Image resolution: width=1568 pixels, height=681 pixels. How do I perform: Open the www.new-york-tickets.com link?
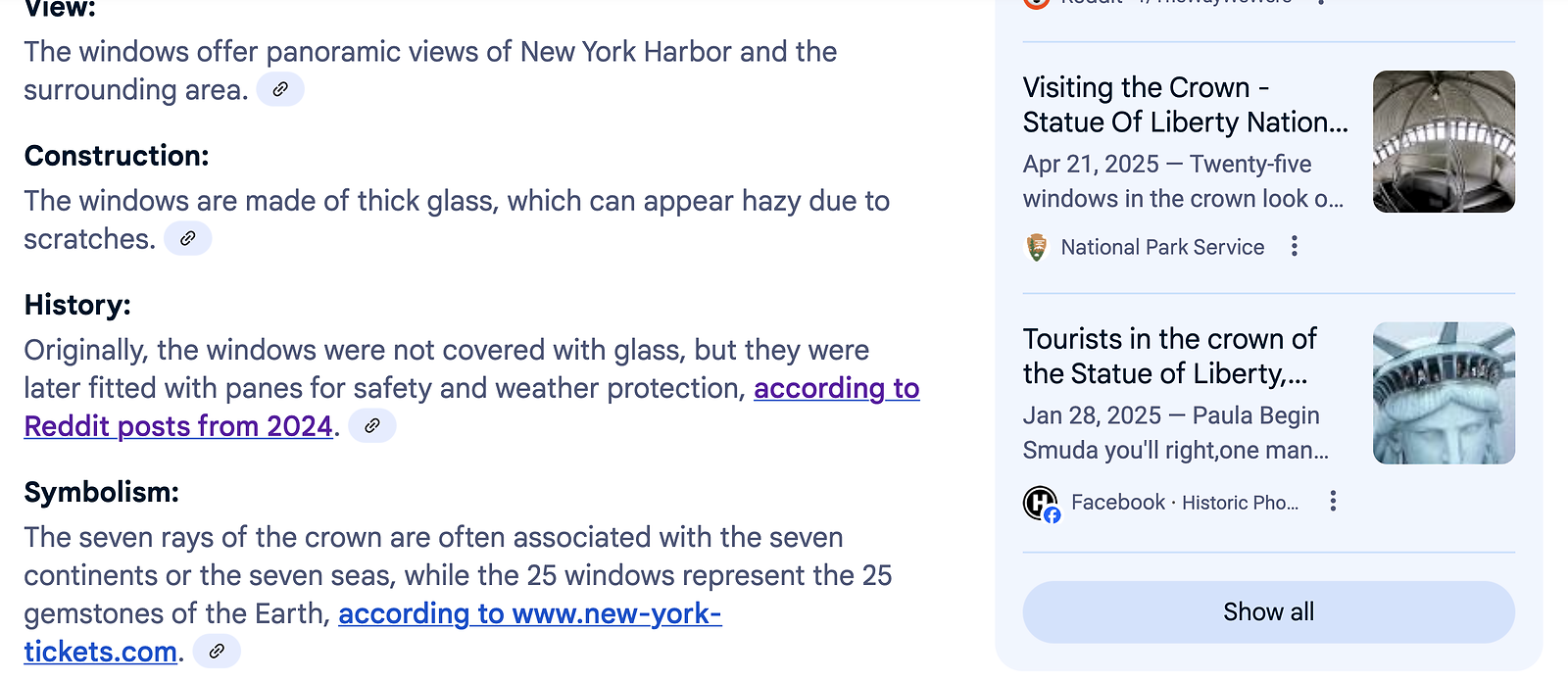click(529, 614)
